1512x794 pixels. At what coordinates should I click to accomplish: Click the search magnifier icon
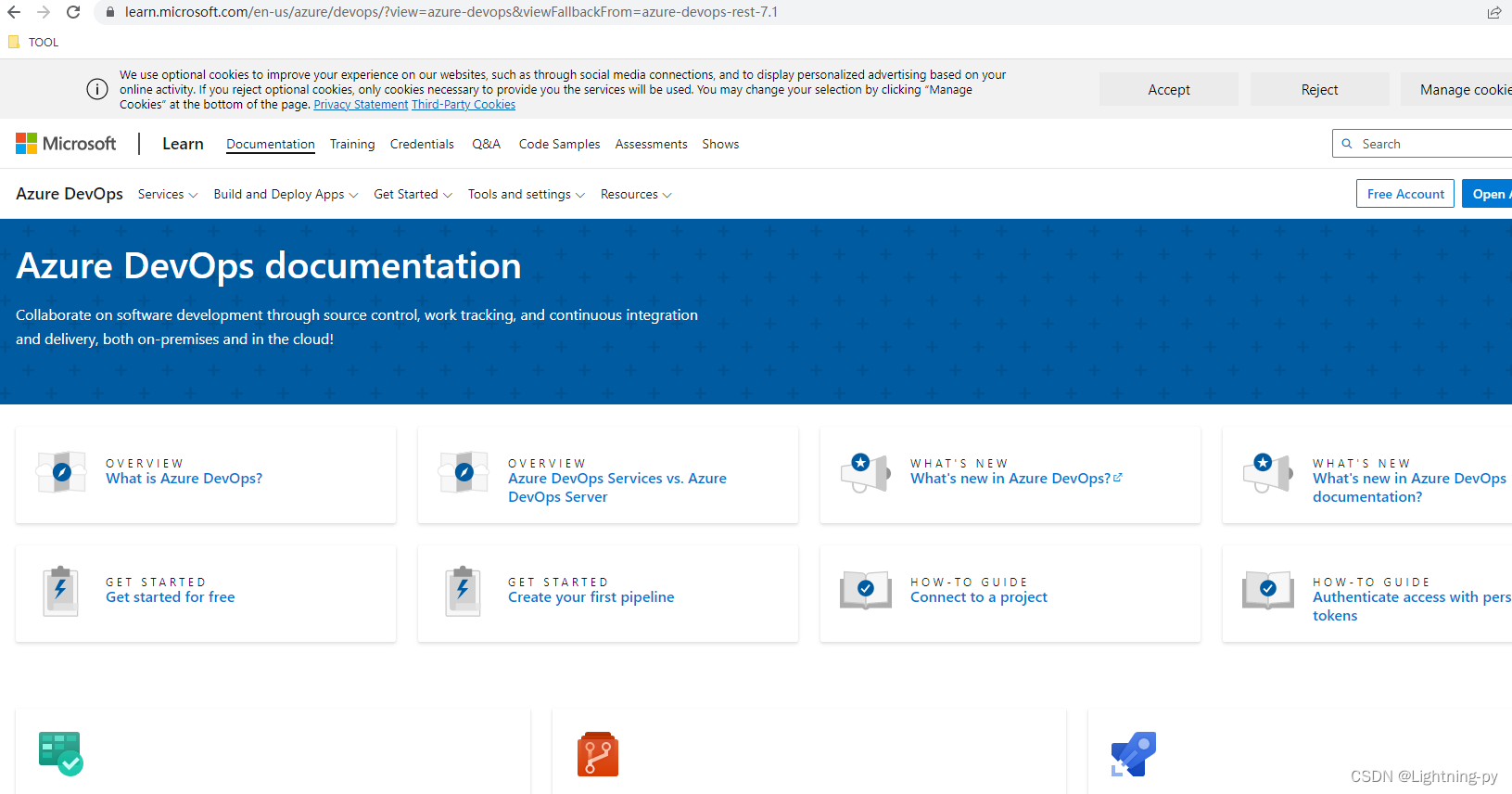1347,144
